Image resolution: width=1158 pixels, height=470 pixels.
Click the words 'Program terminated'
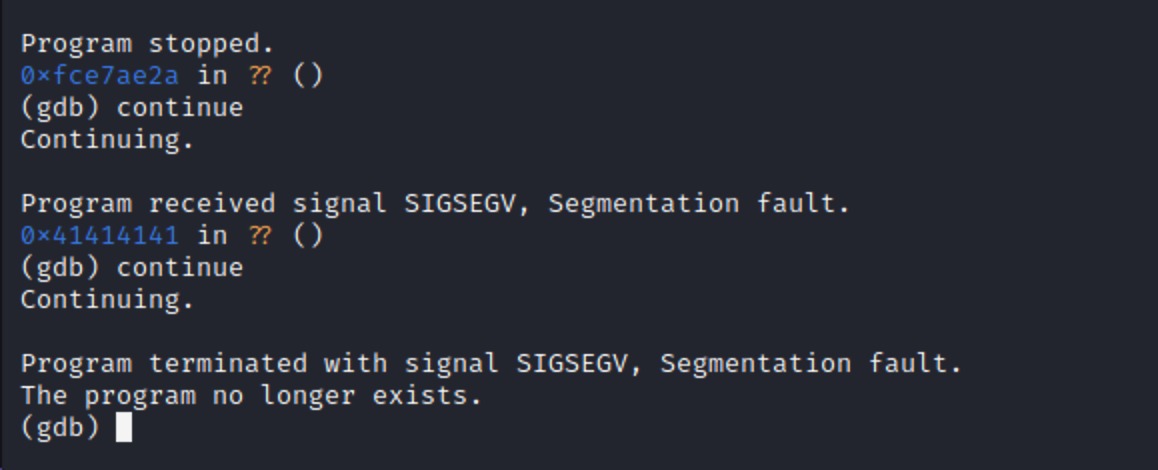click(x=164, y=363)
